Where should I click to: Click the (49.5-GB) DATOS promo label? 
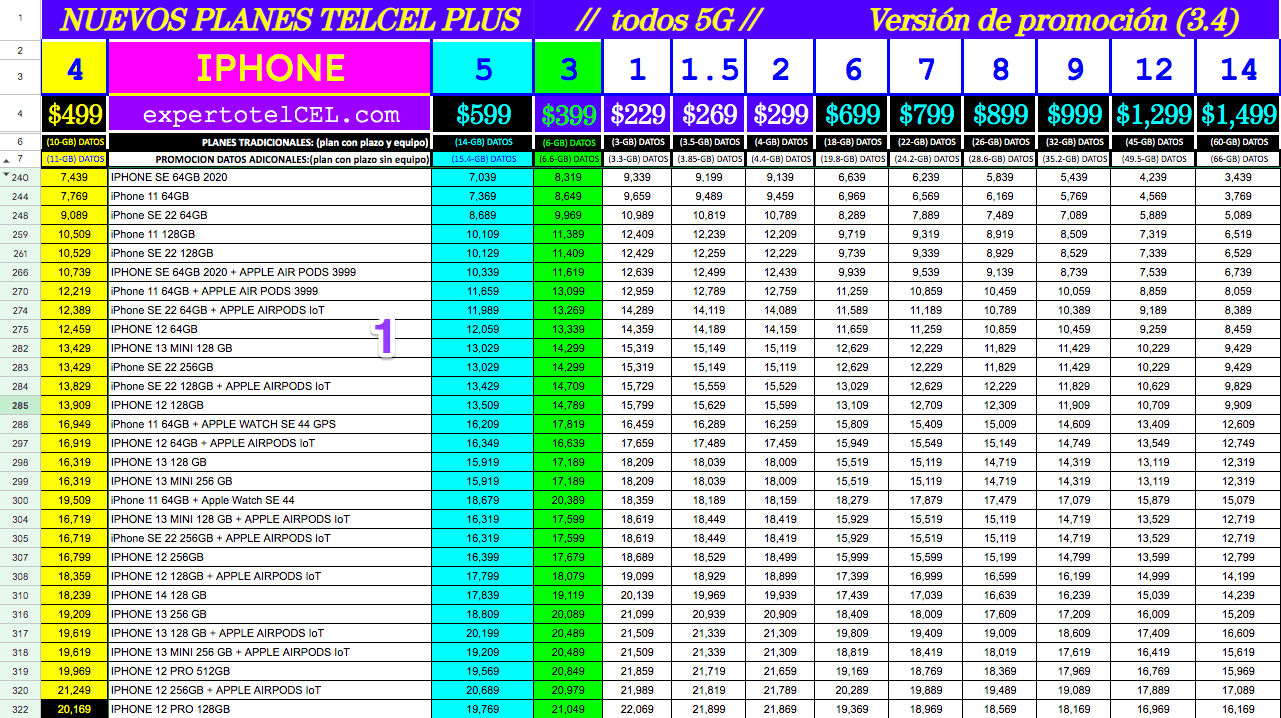click(x=1154, y=158)
